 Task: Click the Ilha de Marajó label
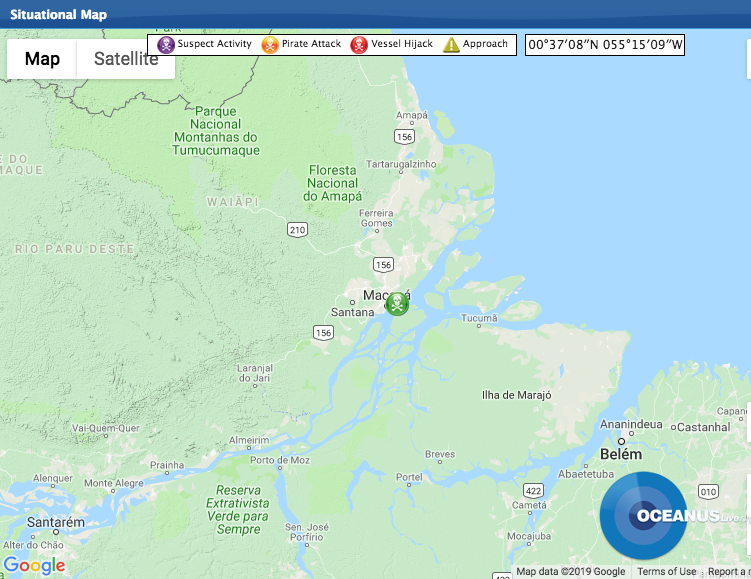click(517, 395)
